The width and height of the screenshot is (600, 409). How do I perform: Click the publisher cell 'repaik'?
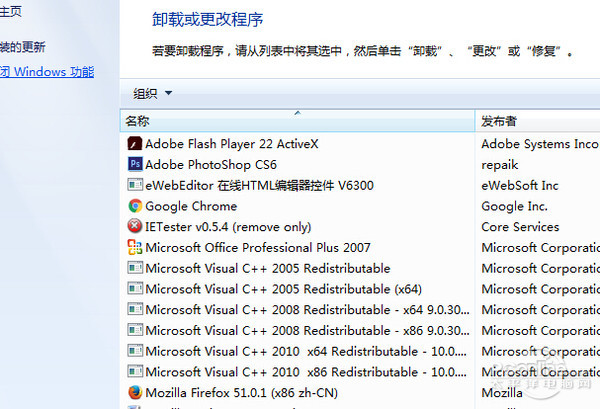(500, 165)
